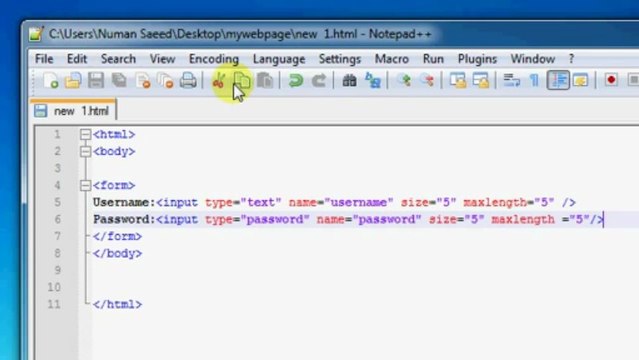The width and height of the screenshot is (639, 360).
Task: Click line number 11 in margin
Action: point(54,304)
